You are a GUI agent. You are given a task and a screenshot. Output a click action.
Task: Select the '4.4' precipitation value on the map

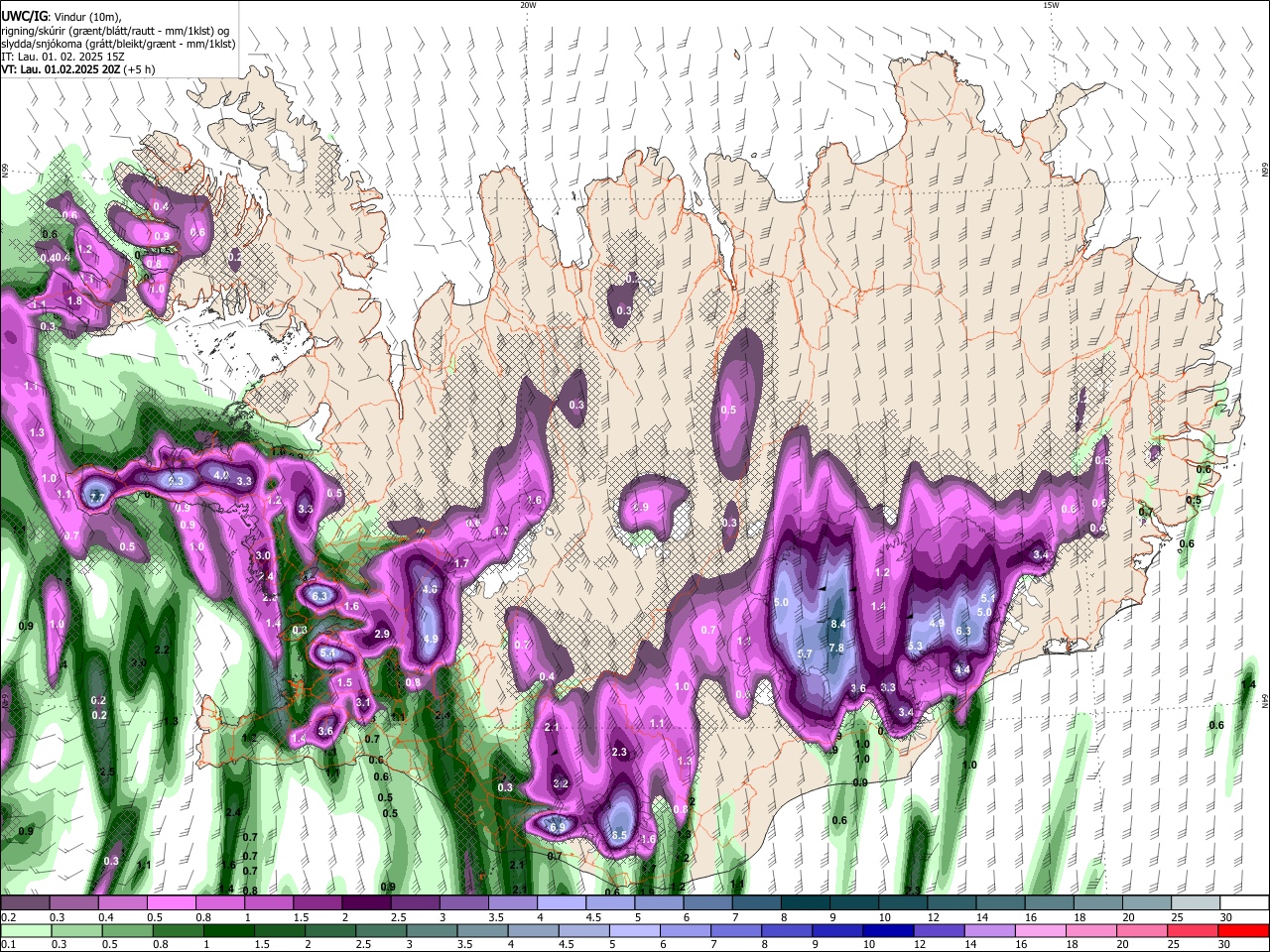[x=961, y=669]
